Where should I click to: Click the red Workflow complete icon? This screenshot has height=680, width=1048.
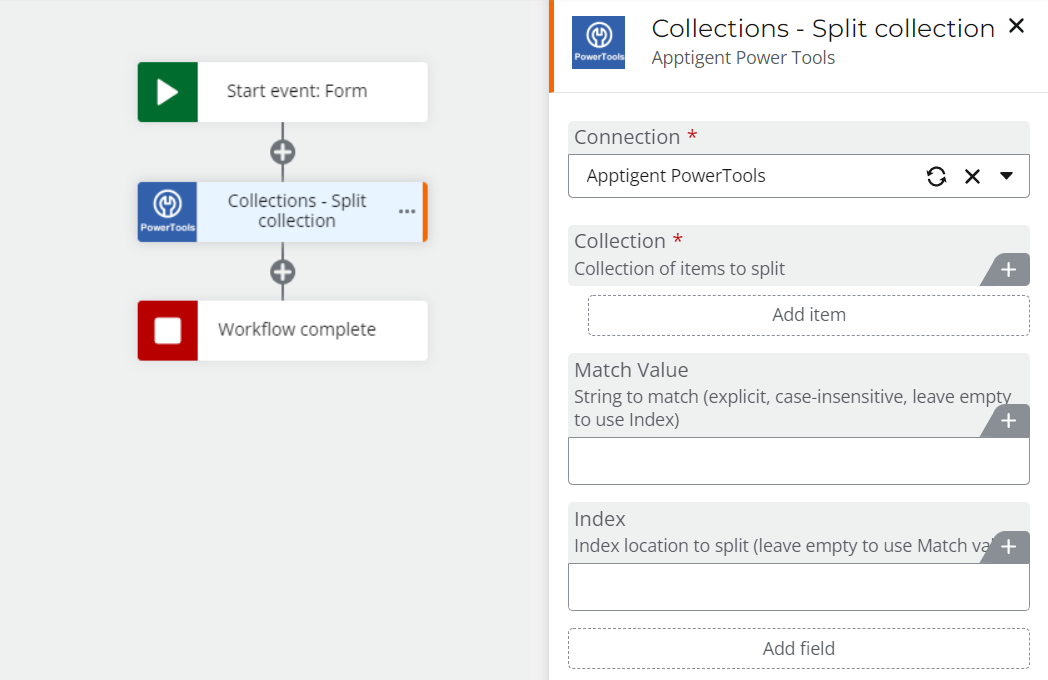tap(167, 330)
